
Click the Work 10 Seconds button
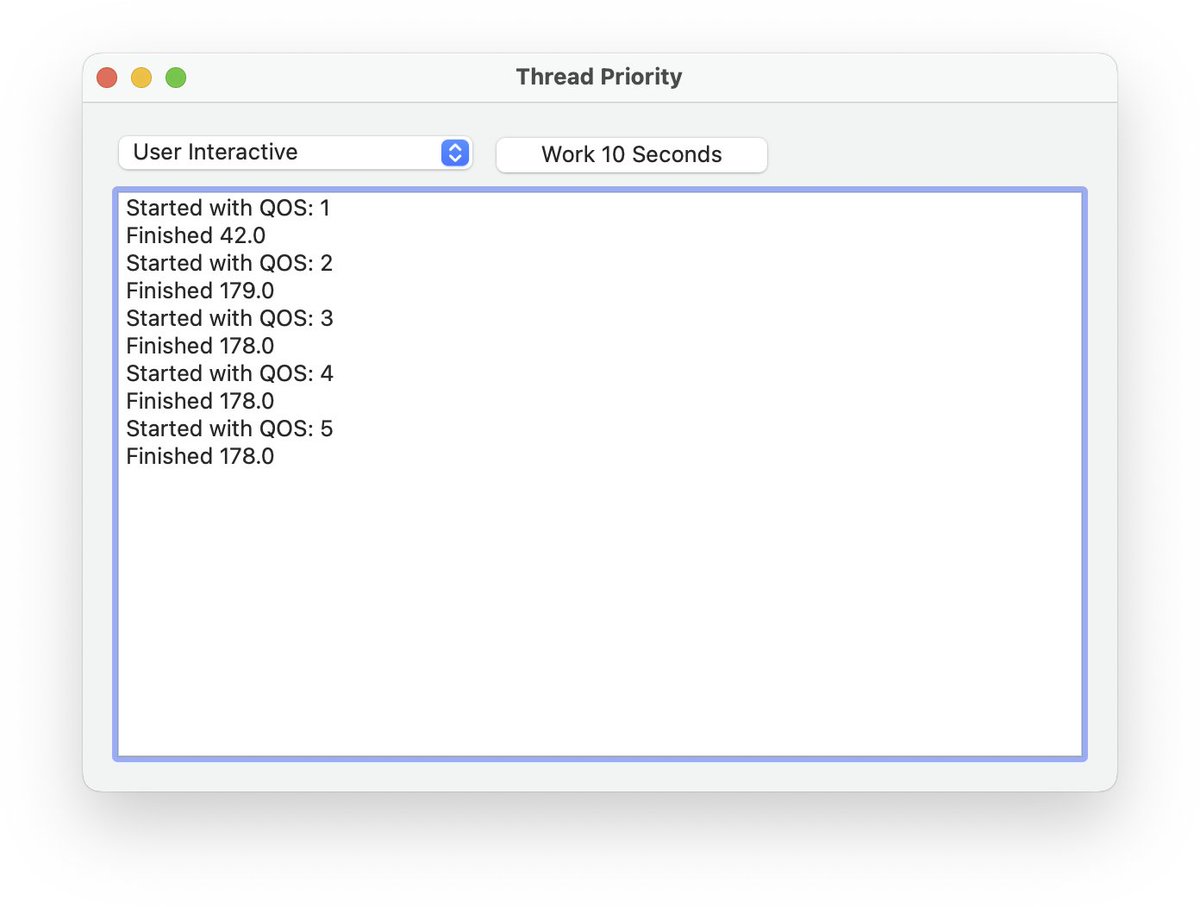coord(632,155)
